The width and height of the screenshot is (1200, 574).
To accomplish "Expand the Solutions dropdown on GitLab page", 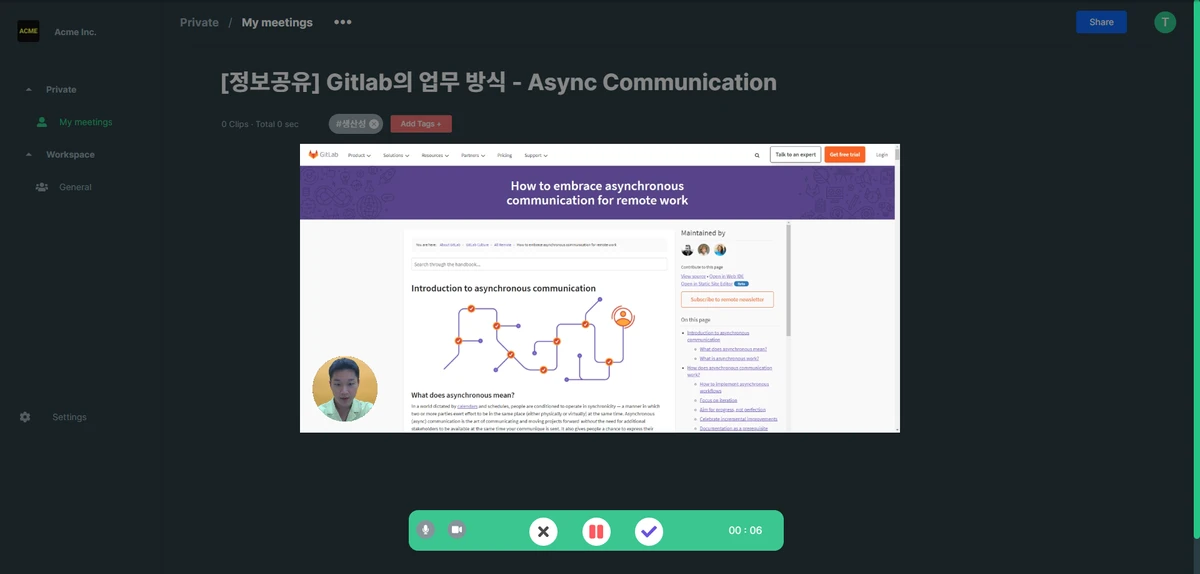I will (x=397, y=156).
